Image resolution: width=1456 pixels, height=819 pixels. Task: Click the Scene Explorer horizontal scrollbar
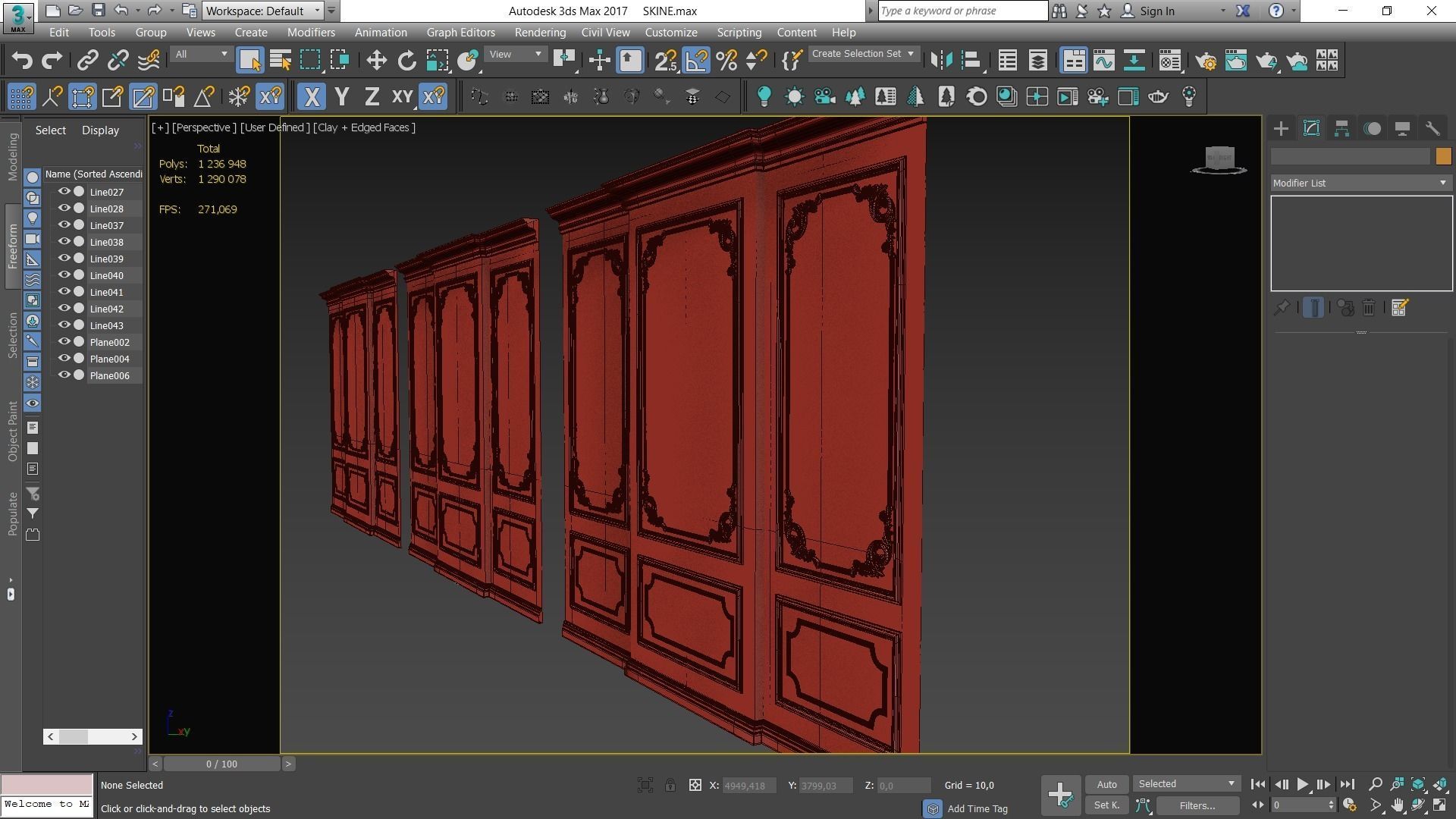tap(93, 736)
